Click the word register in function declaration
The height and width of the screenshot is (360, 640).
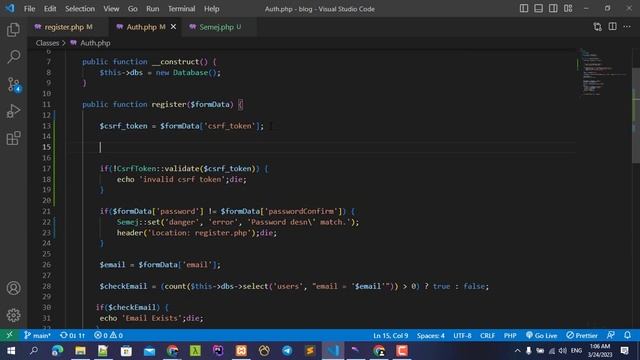click(169, 104)
